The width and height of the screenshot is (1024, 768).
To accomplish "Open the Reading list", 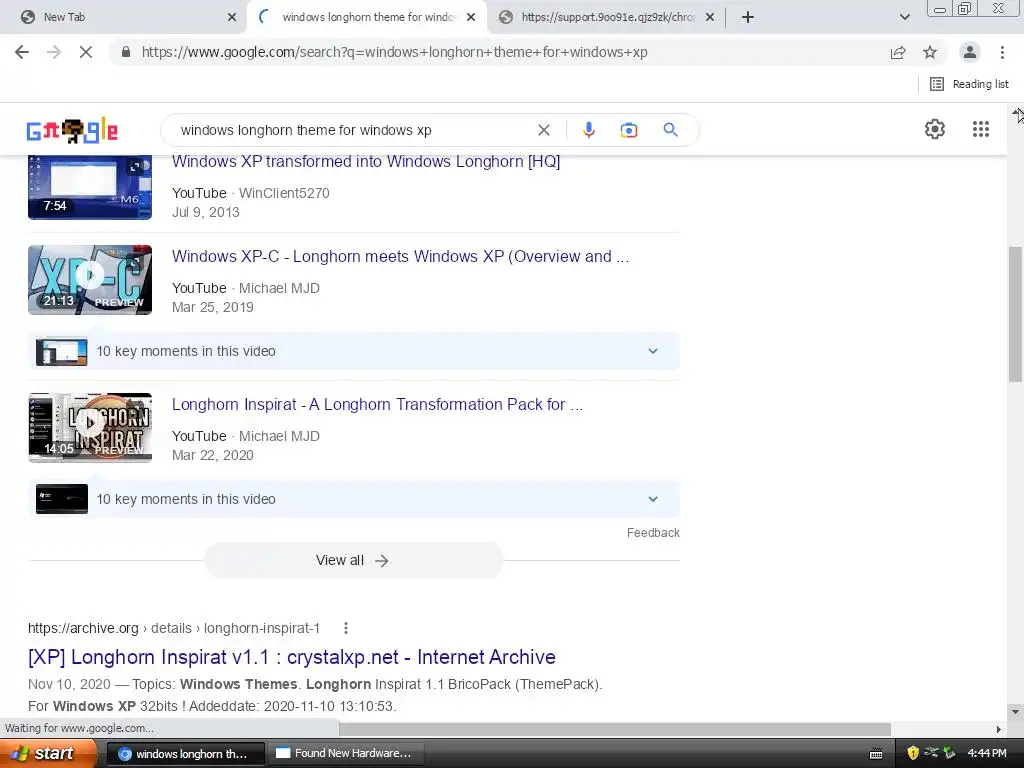I will (969, 84).
